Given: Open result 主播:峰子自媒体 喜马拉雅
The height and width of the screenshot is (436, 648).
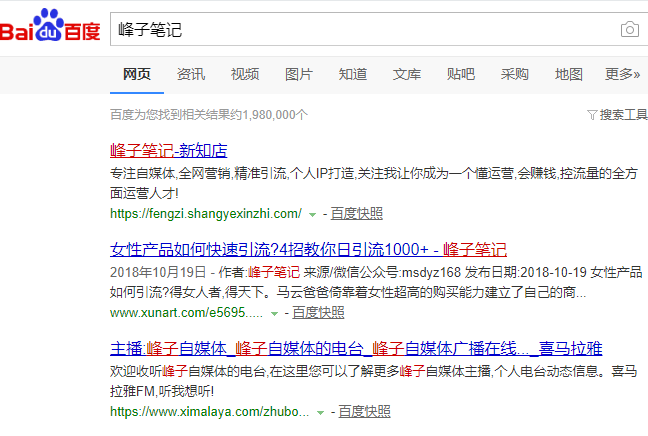Looking at the screenshot, I should (x=356, y=349).
